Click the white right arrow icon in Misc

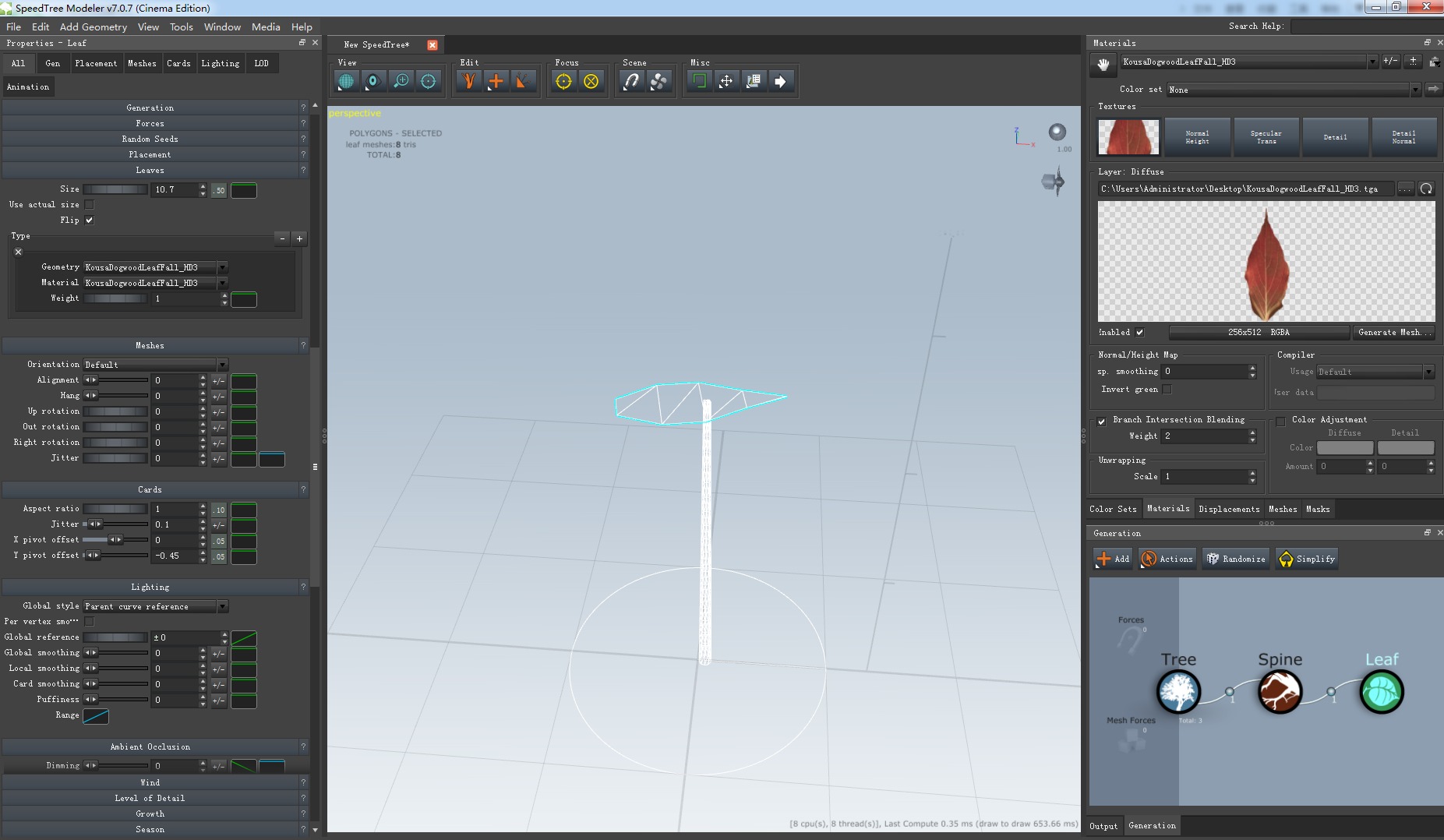(780, 81)
